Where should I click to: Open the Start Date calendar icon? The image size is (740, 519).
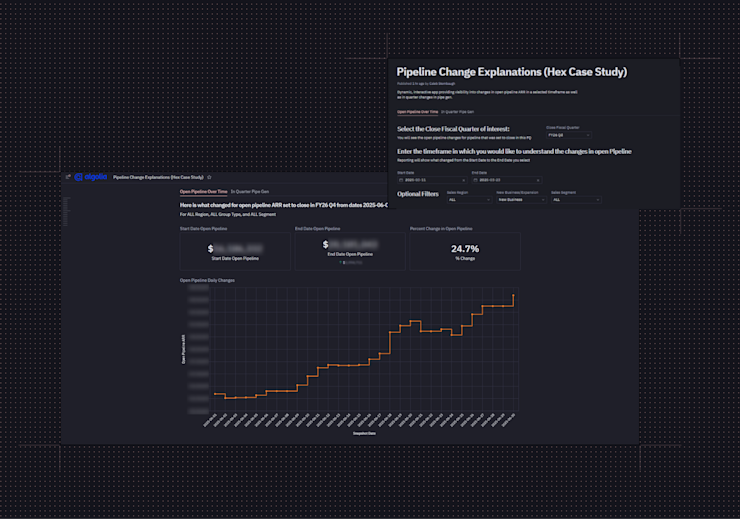click(x=401, y=180)
